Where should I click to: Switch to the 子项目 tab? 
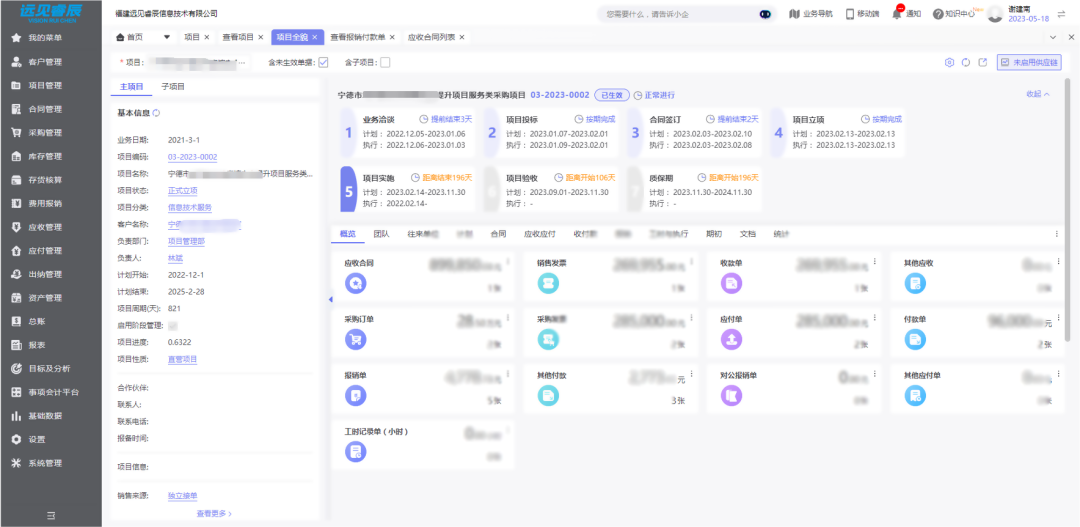coord(173,87)
